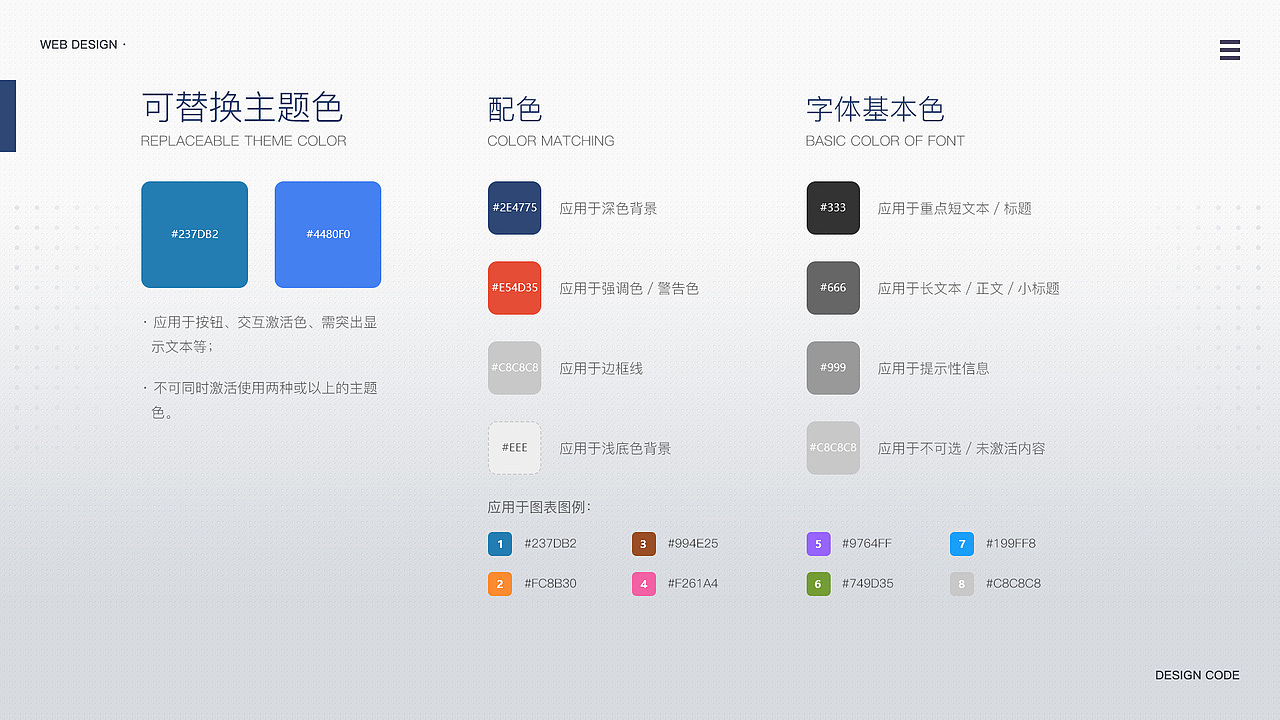Select the warning color swatch #E54D35
1280x720 pixels.
click(x=514, y=288)
